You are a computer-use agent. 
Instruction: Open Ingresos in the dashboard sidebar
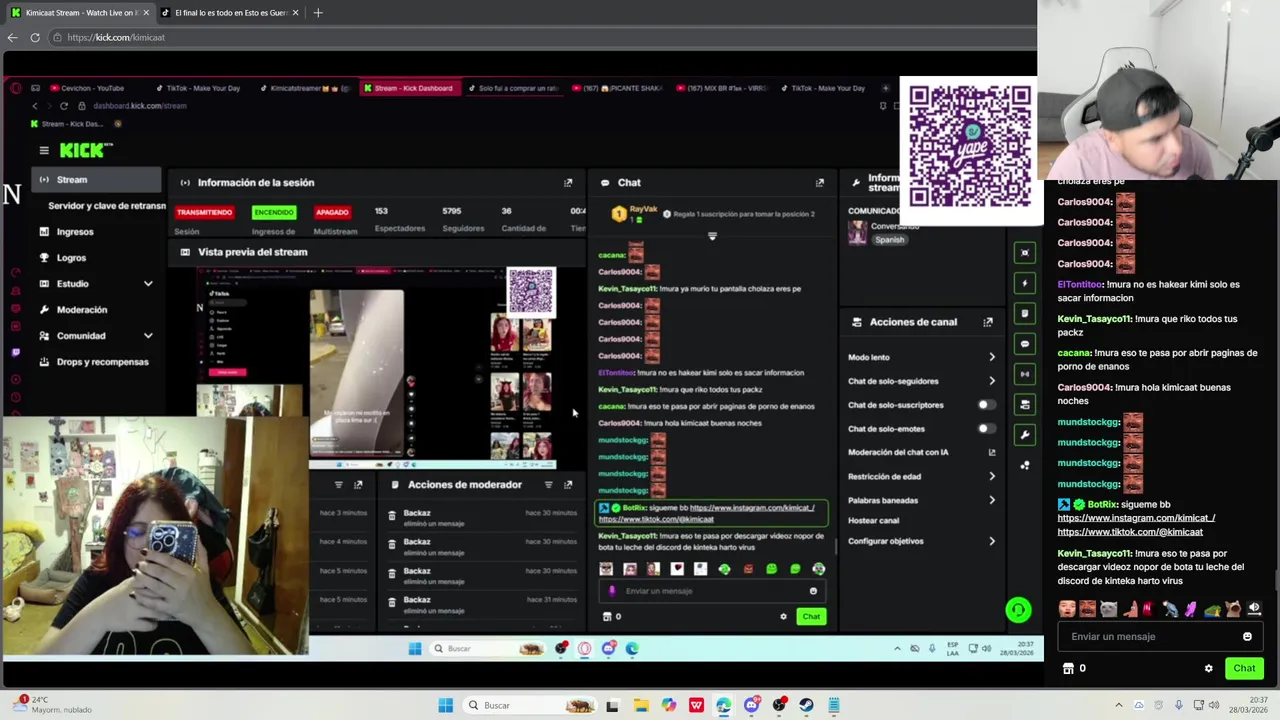pyautogui.click(x=75, y=232)
